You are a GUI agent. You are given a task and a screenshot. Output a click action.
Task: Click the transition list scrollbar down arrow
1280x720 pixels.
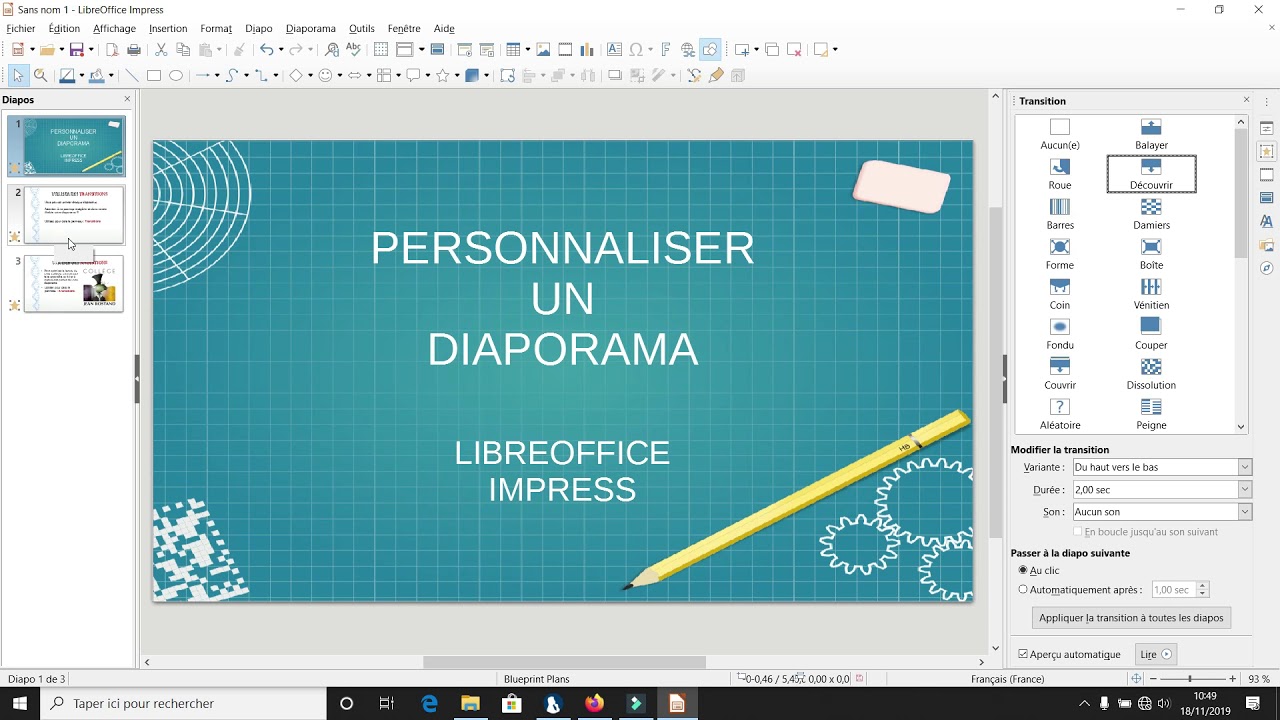coord(1241,426)
